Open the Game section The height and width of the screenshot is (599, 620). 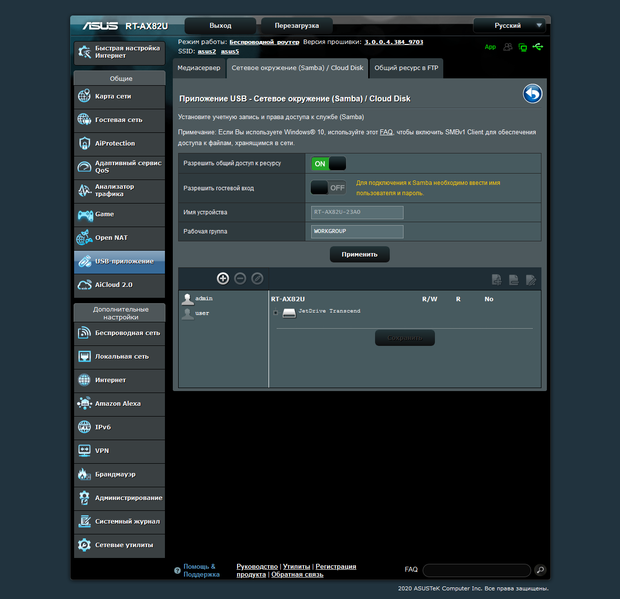[119, 214]
